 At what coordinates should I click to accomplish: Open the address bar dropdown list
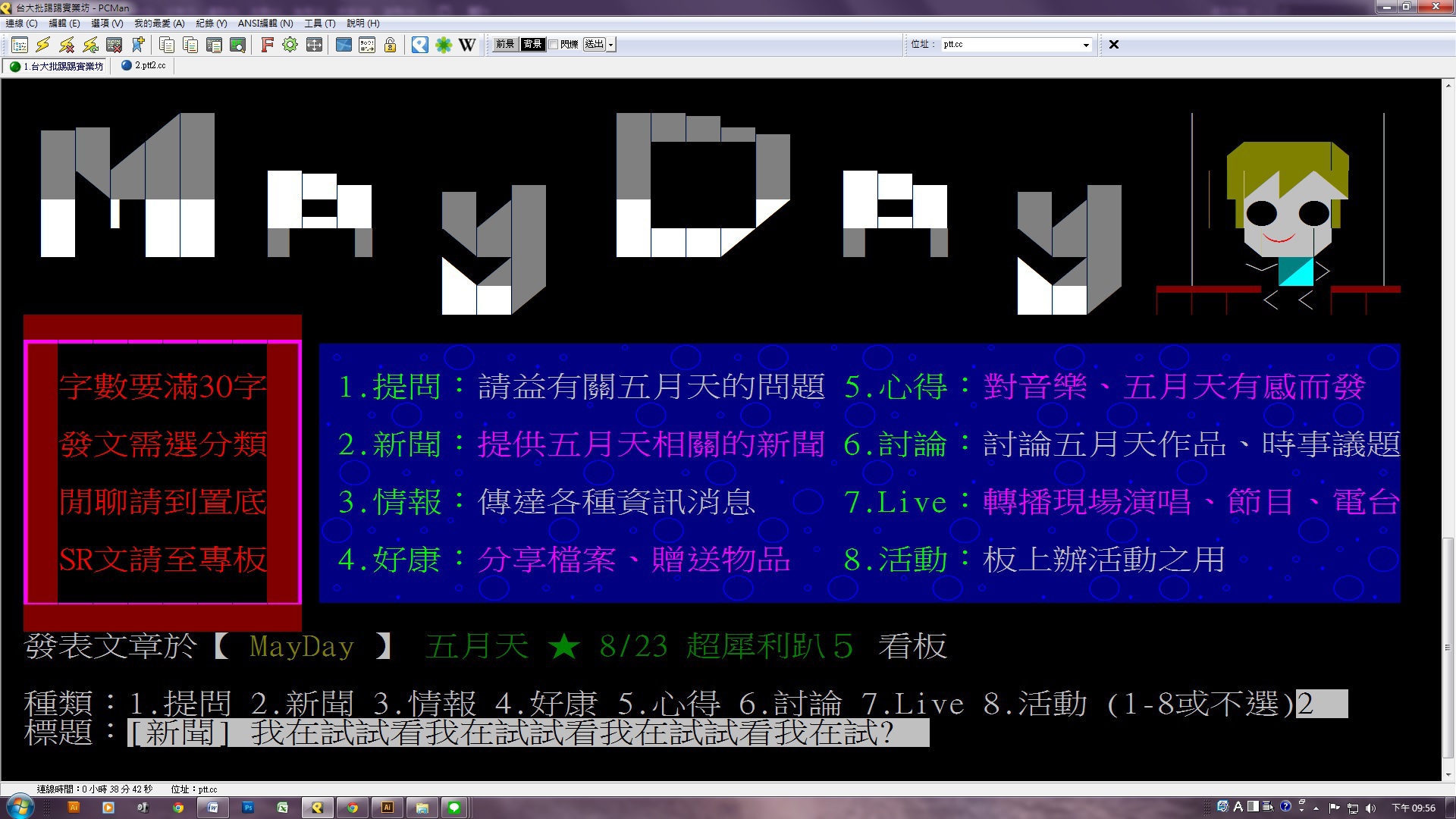pyautogui.click(x=1086, y=45)
